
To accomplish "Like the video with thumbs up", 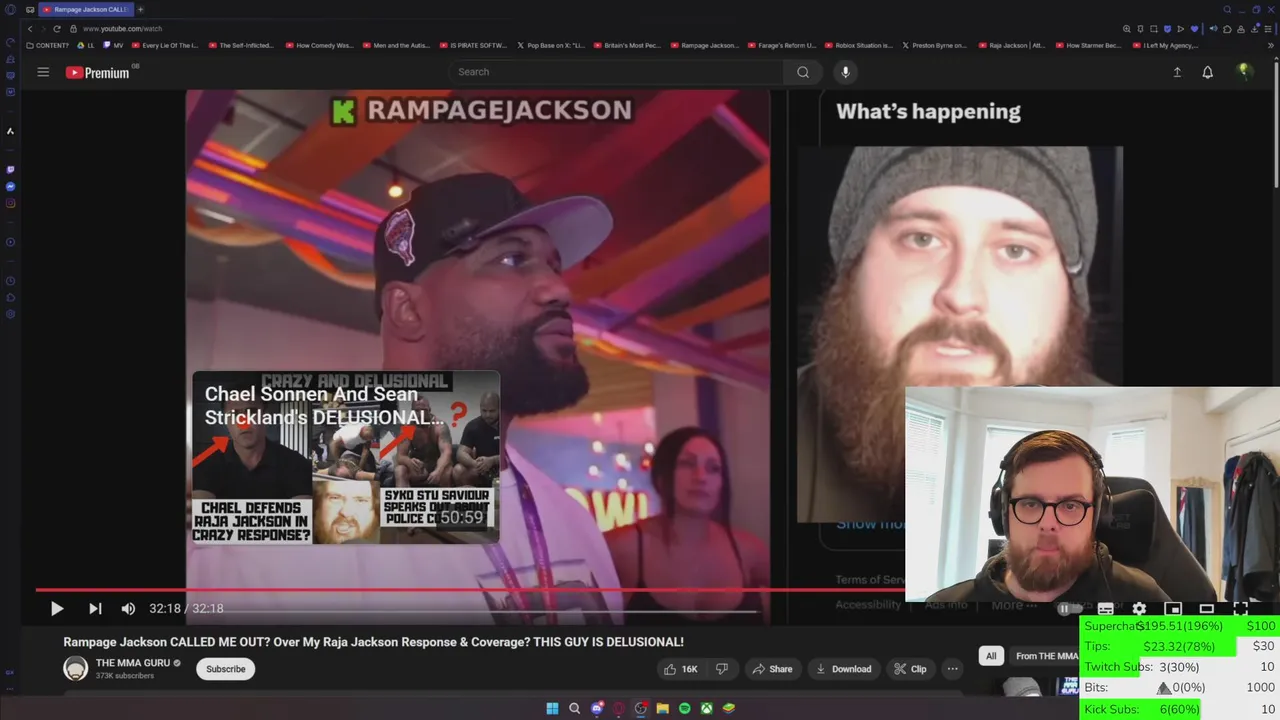I will click(x=682, y=669).
